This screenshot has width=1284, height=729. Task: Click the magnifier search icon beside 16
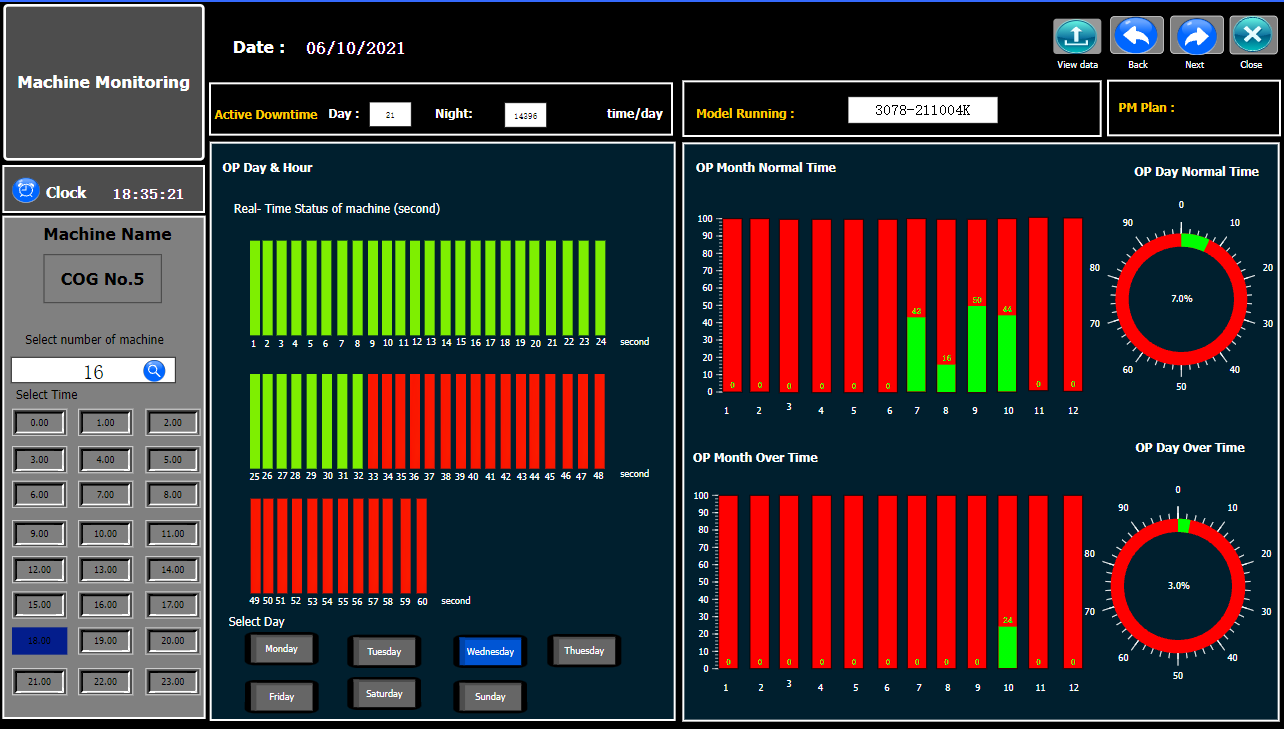point(154,370)
